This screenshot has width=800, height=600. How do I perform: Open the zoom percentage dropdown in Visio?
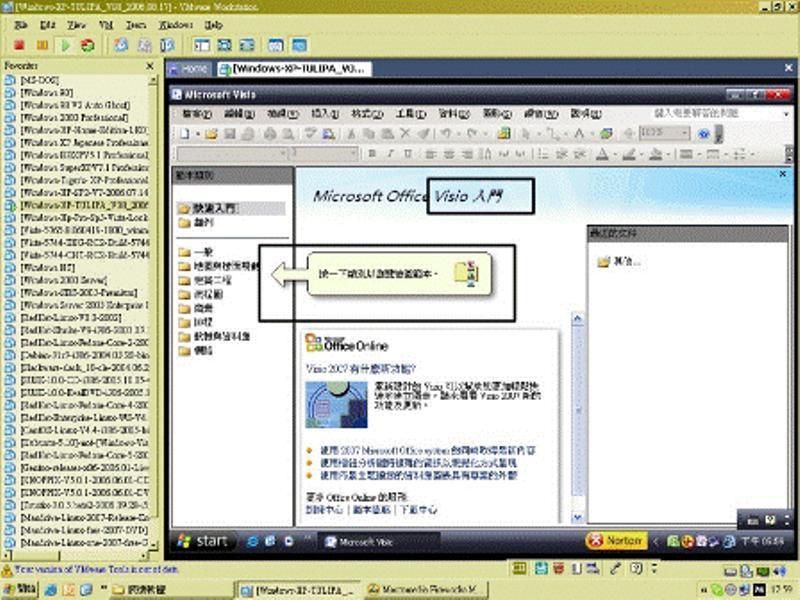pyautogui.click(x=684, y=134)
